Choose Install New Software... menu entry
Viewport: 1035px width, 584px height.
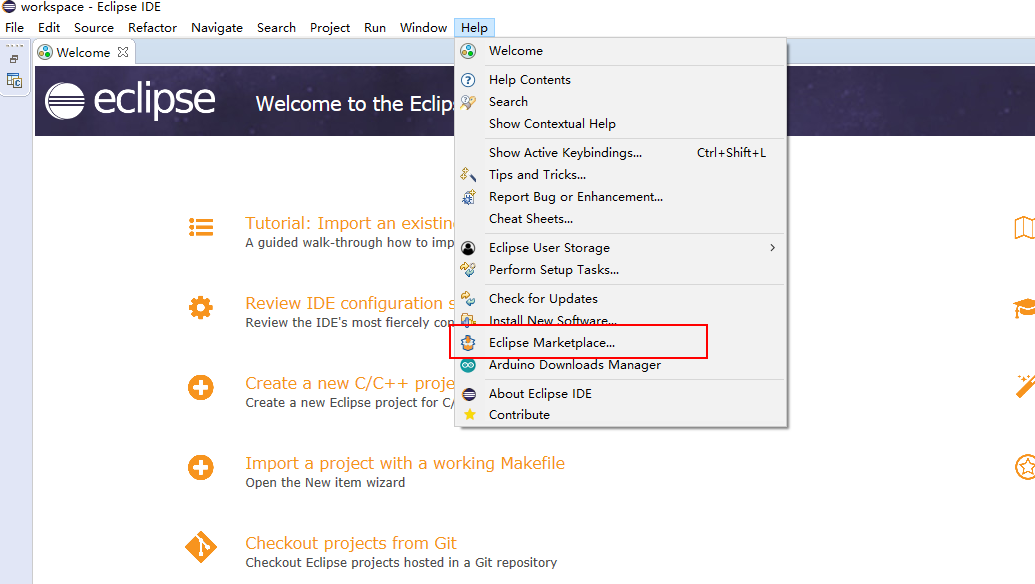(x=552, y=321)
